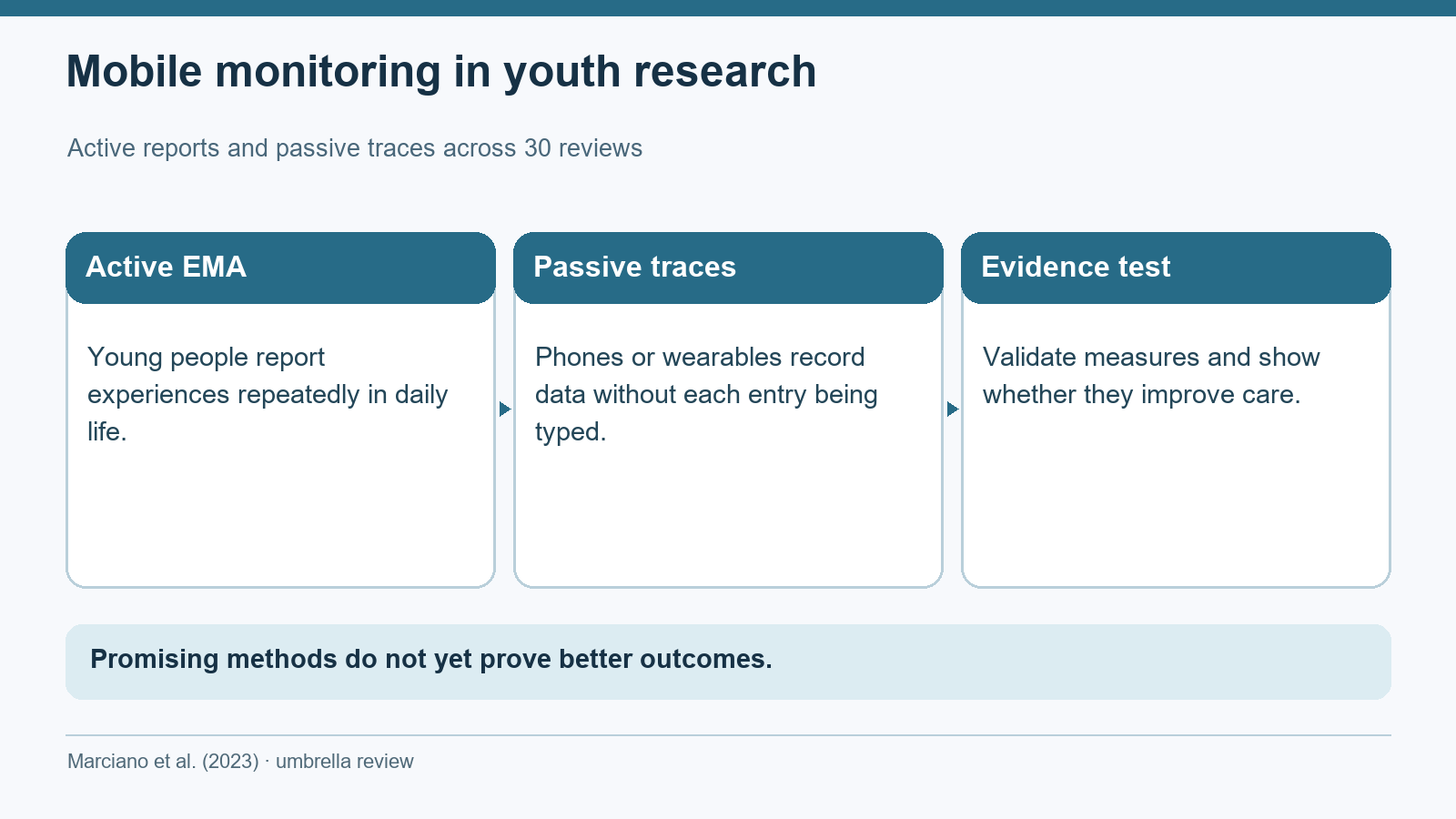Select the Active EMA card header
1456x819 pixels.
(x=280, y=268)
